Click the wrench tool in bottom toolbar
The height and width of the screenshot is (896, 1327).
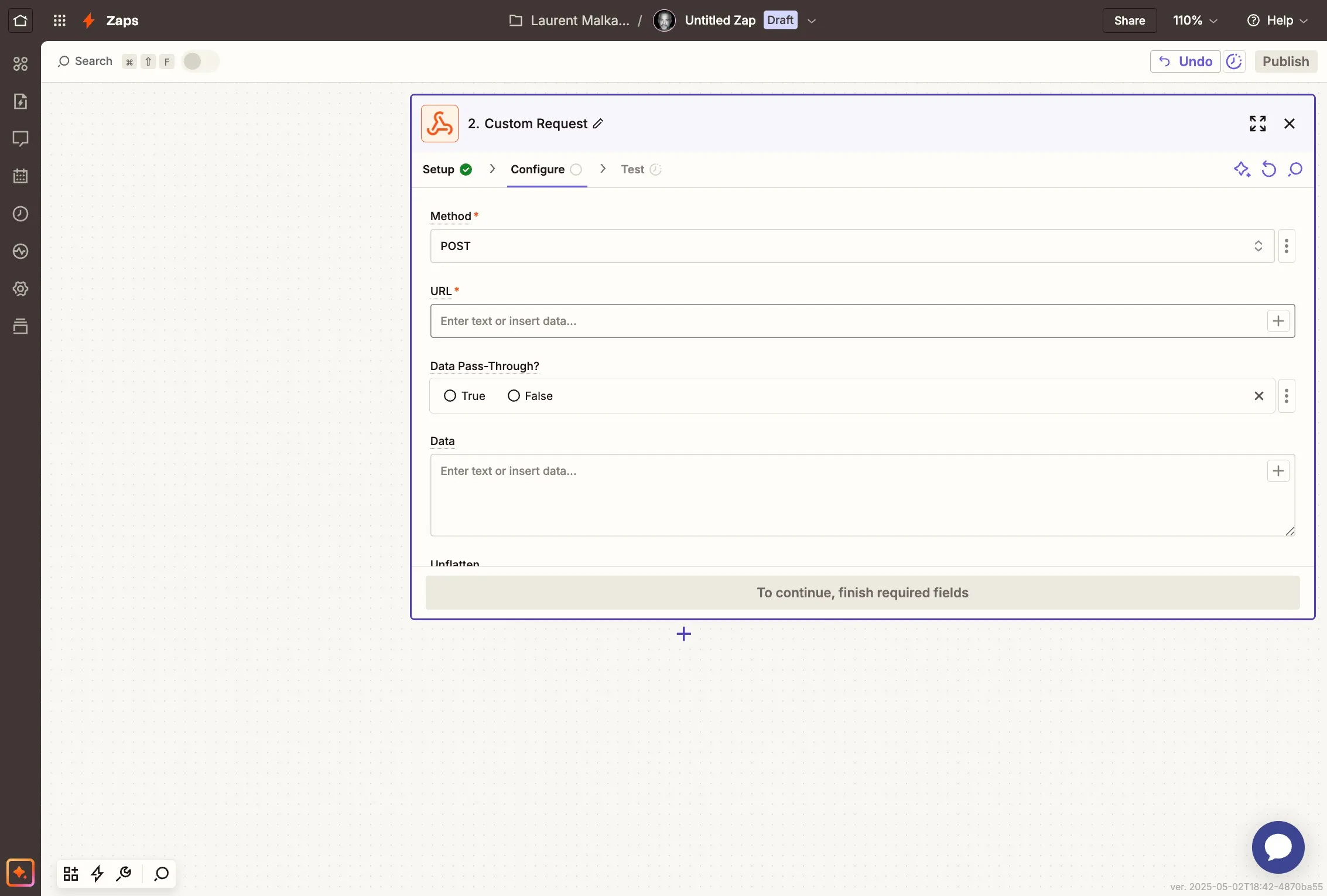click(124, 874)
